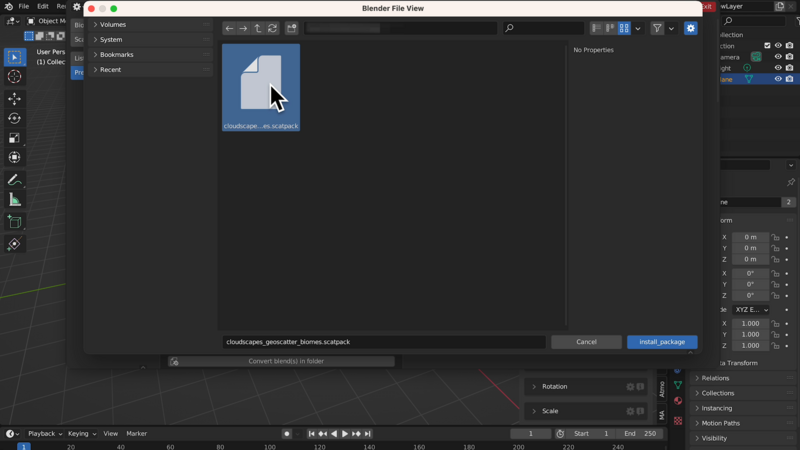Hide the Camera object in viewport
Image resolution: width=800 pixels, height=450 pixels.
click(x=778, y=57)
